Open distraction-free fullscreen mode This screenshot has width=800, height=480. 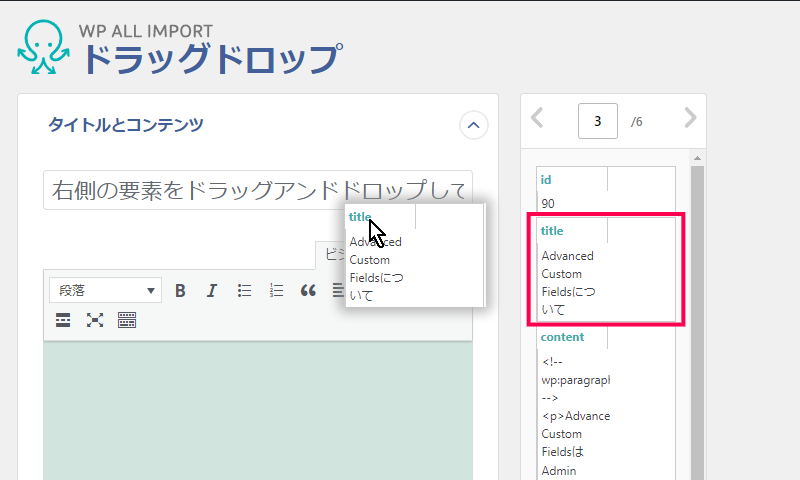[x=95, y=320]
